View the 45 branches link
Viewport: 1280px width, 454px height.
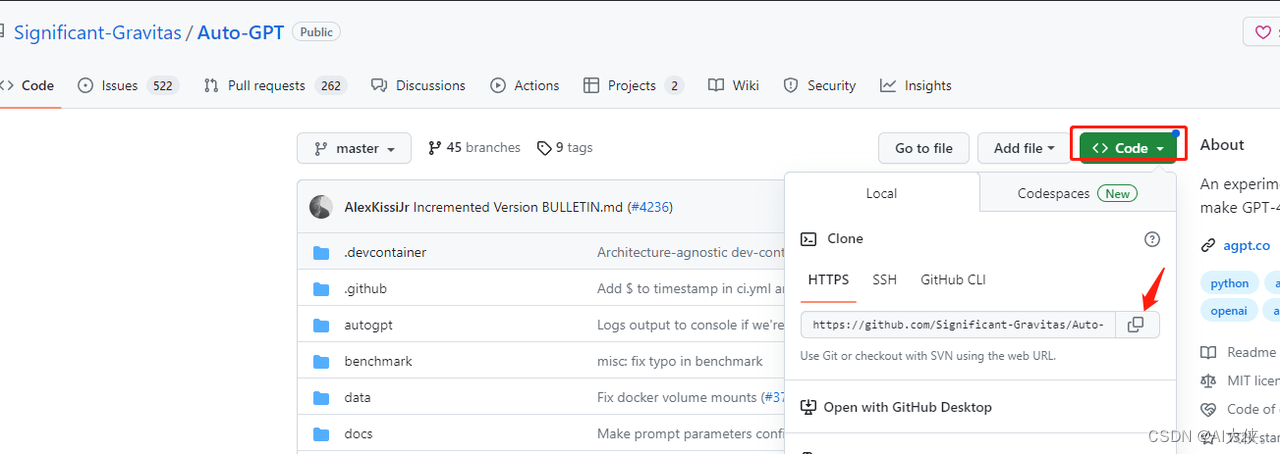474,148
